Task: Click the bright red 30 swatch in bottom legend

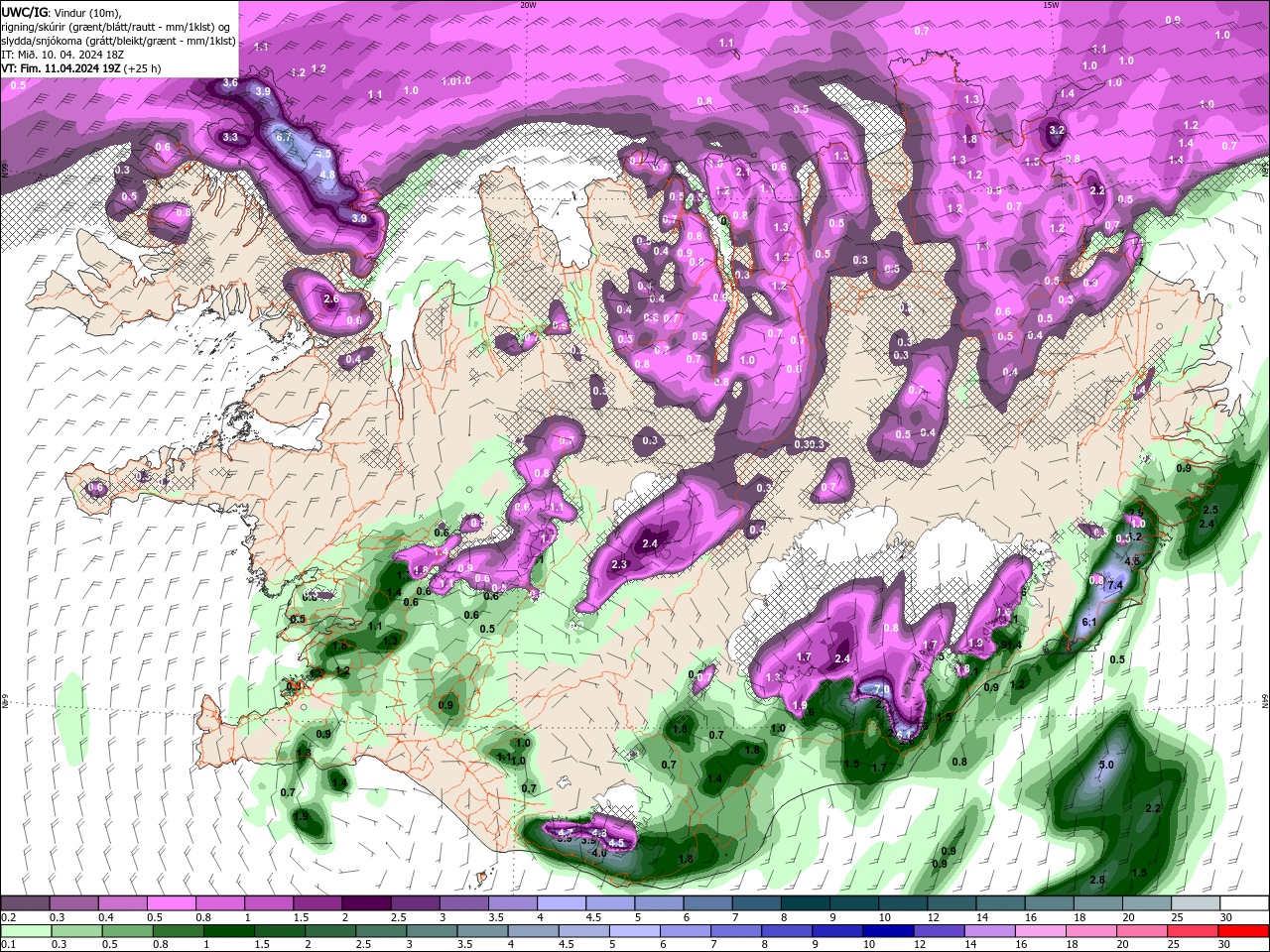Action: pos(1244,931)
